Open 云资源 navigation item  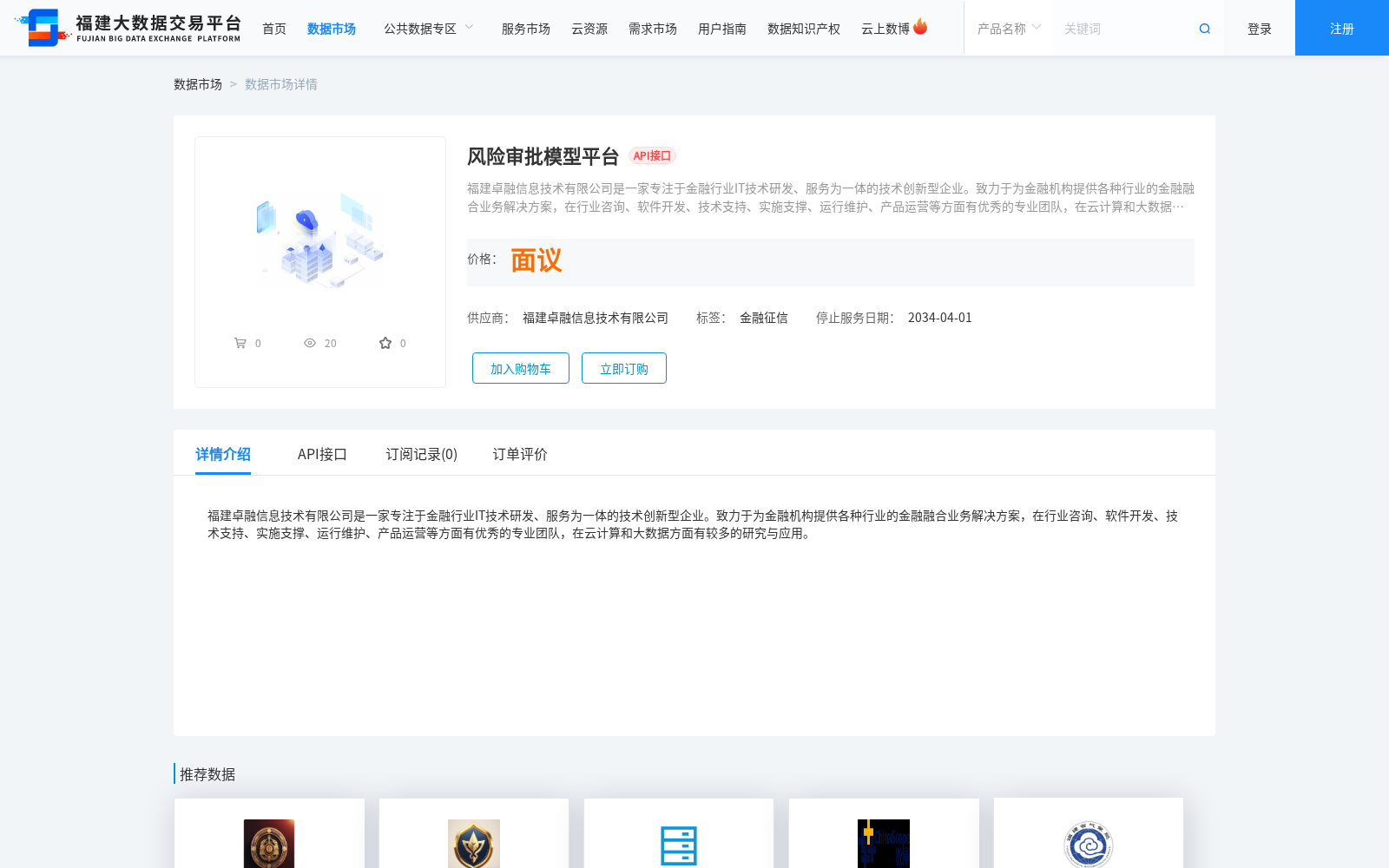coord(589,29)
